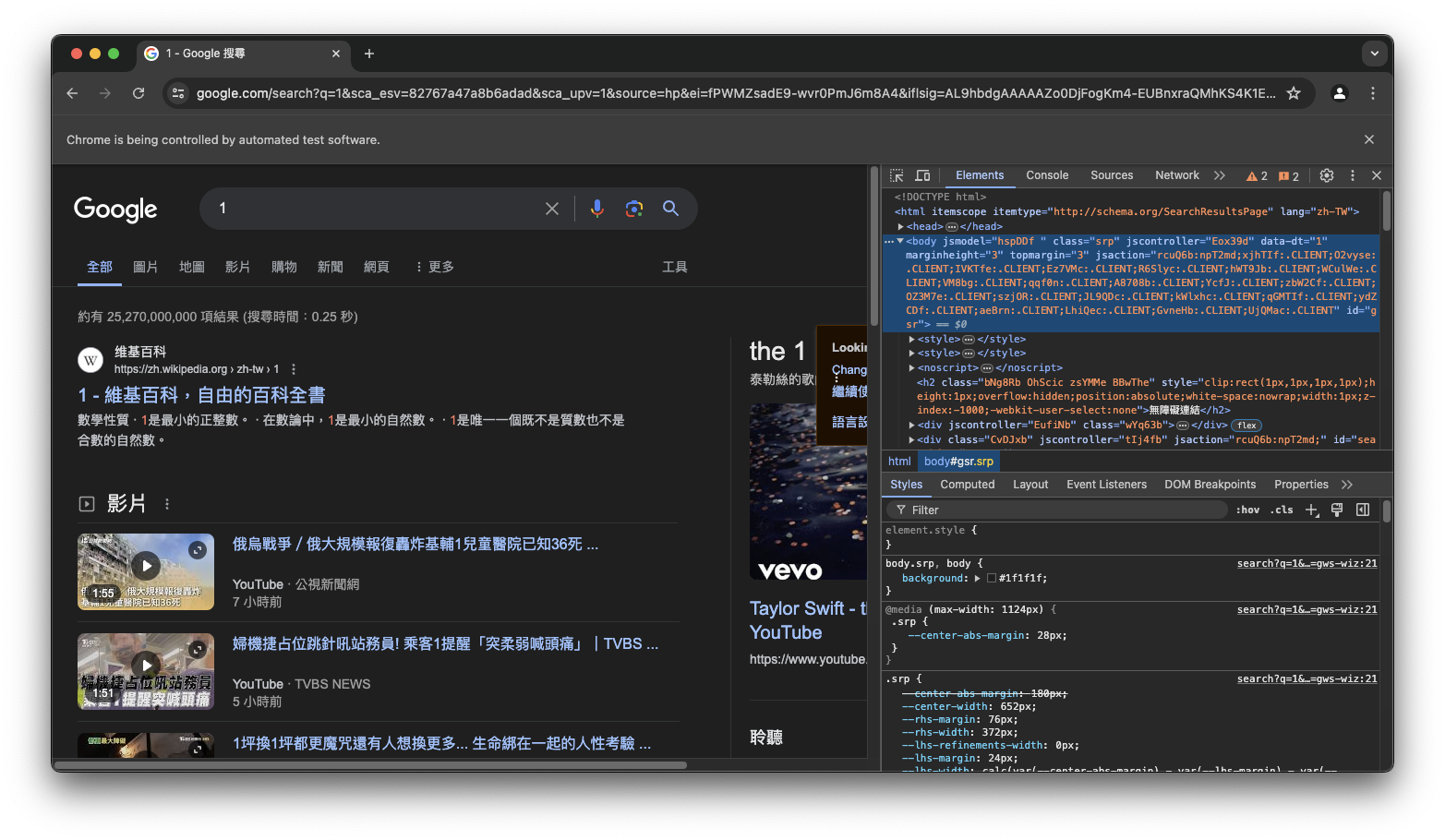
Task: Select the 圖片 search filter tab
Action: tap(146, 267)
